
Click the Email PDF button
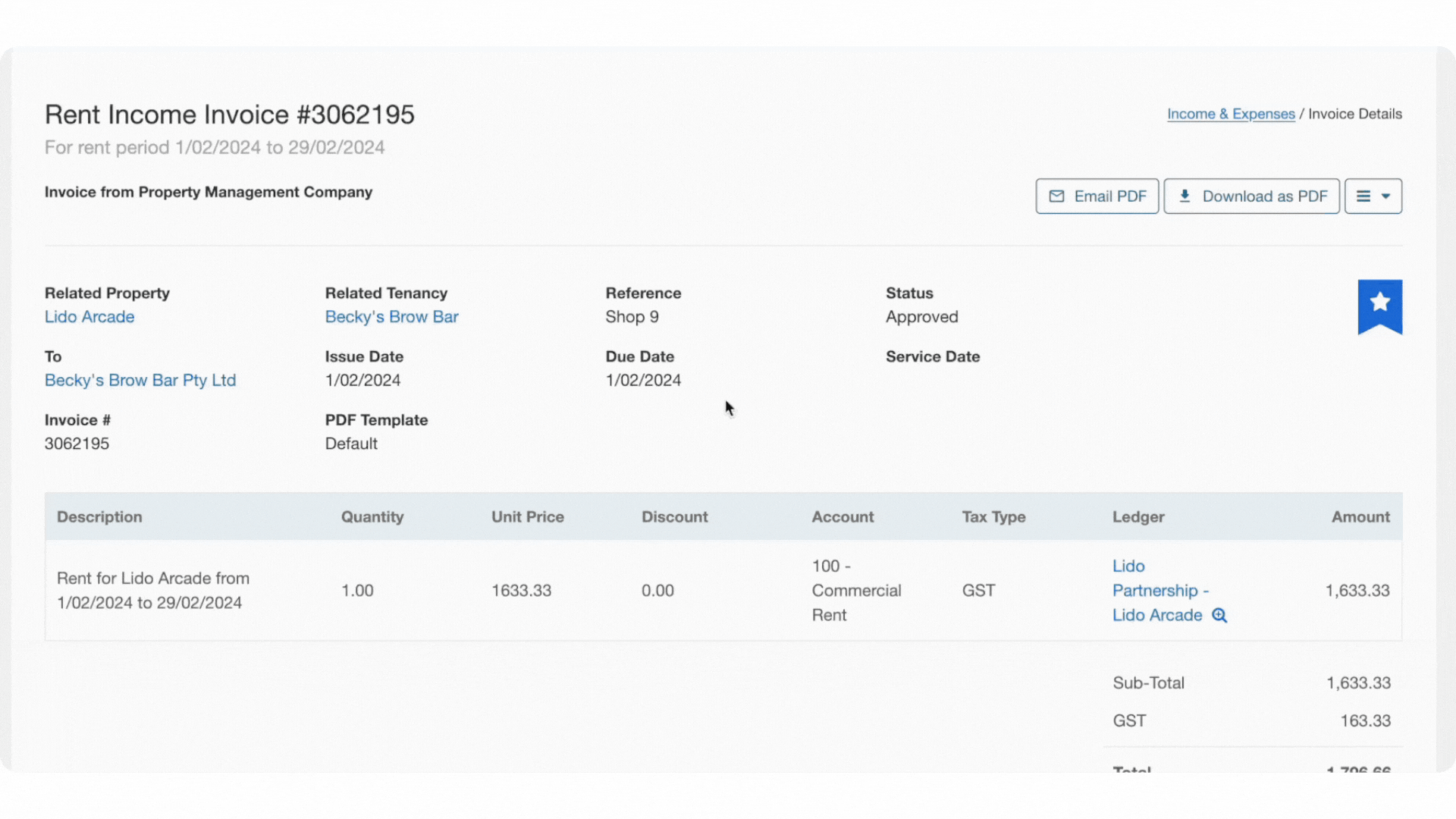tap(1097, 196)
